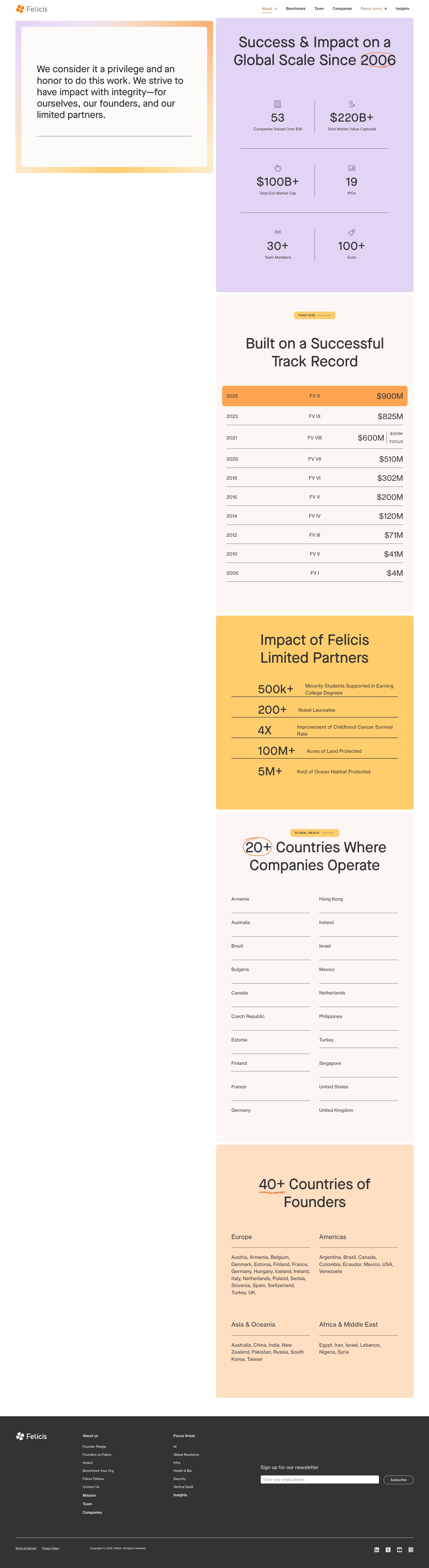Open the Terms of Service link
Viewport: 429px width, 1568px height.
pos(25,1548)
